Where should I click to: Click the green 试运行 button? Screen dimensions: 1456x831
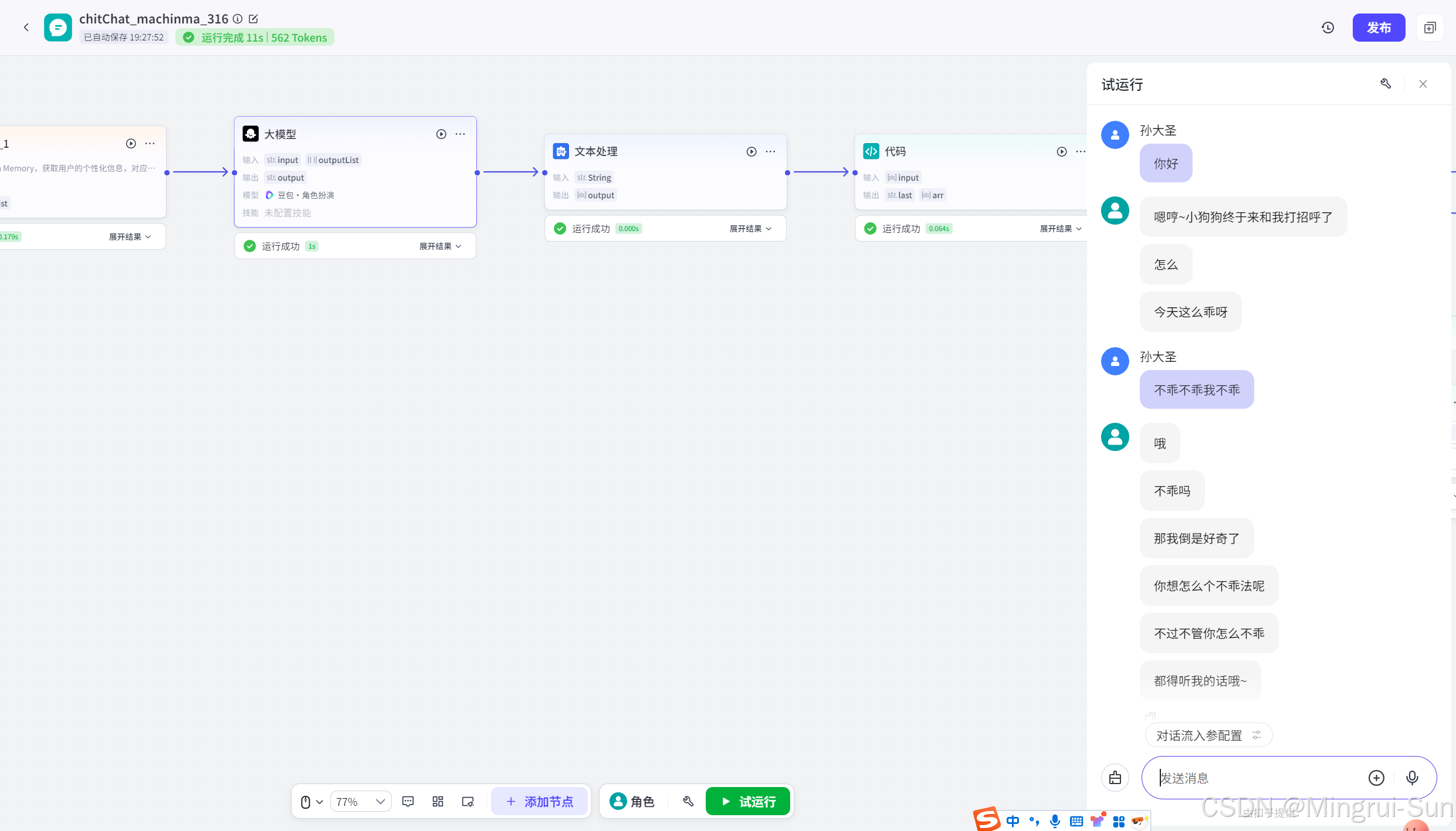coord(748,802)
